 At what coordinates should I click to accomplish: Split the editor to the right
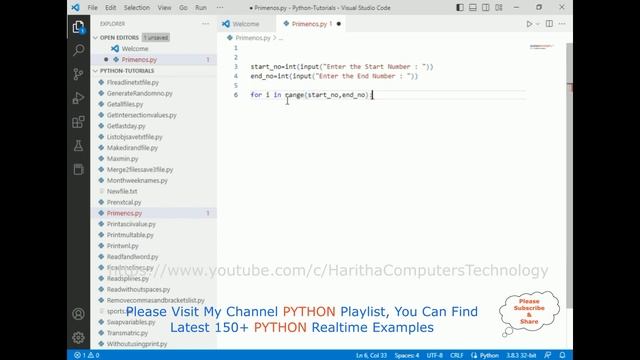click(549, 24)
